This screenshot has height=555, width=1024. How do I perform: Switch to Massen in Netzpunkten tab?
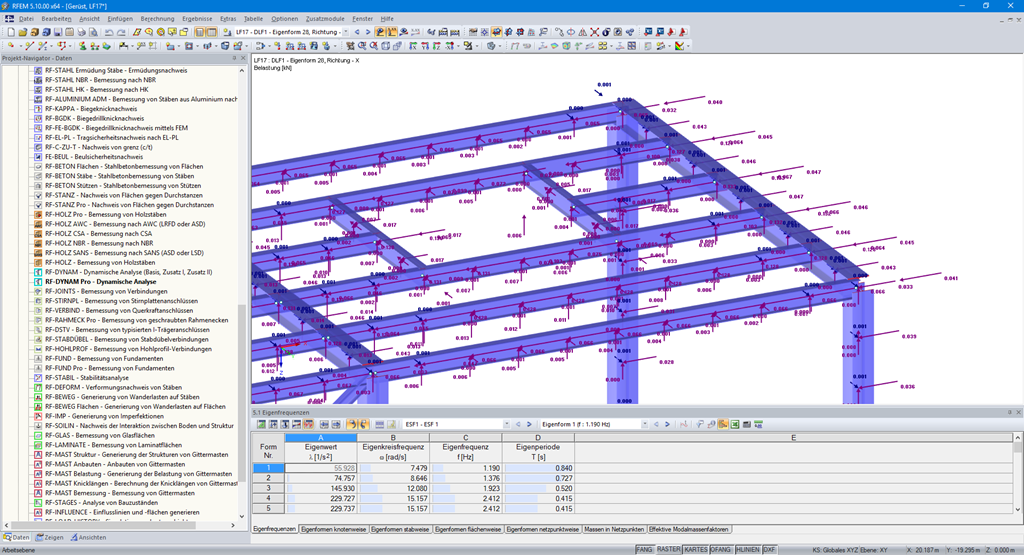[x=614, y=530]
